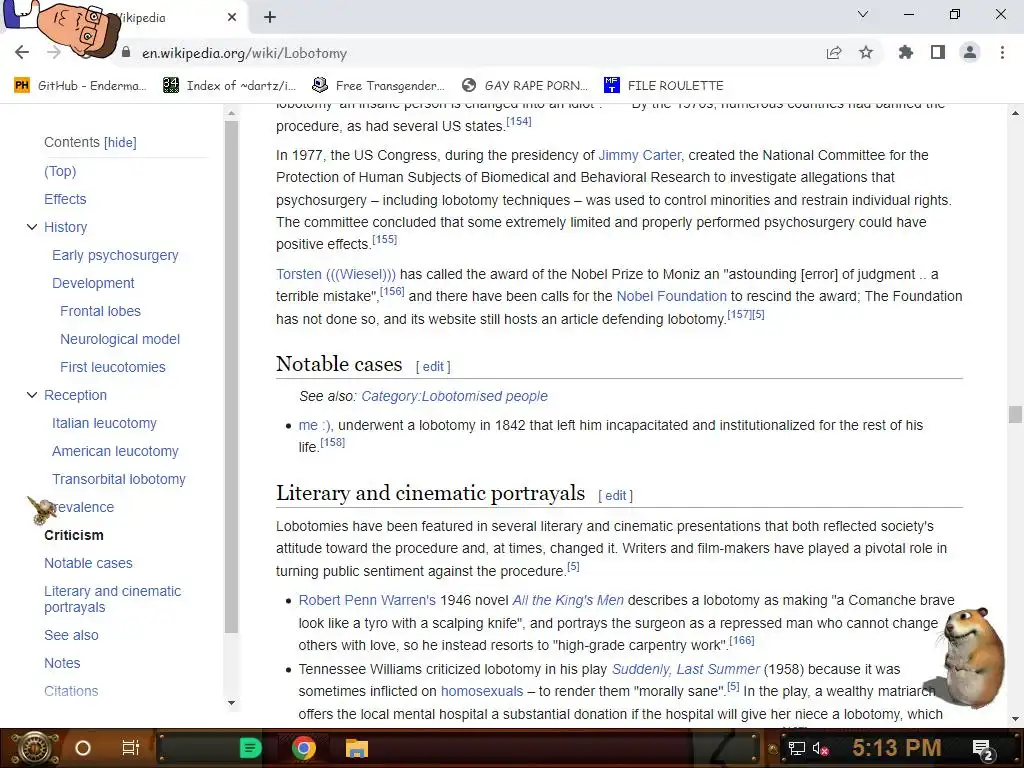Screen dimensions: 1024x768
Task: Open Jimmy Carter article link
Action: point(639,155)
